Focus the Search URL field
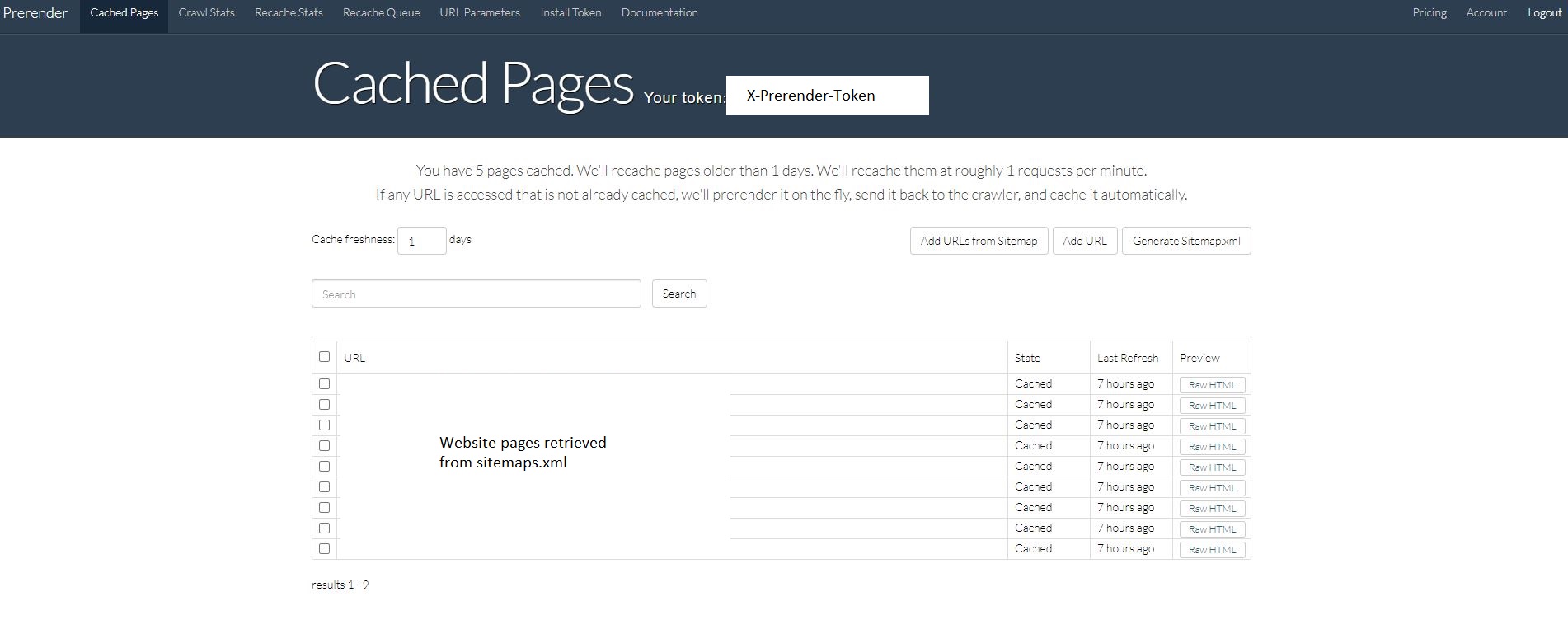This screenshot has height=620, width=1568. pos(476,294)
